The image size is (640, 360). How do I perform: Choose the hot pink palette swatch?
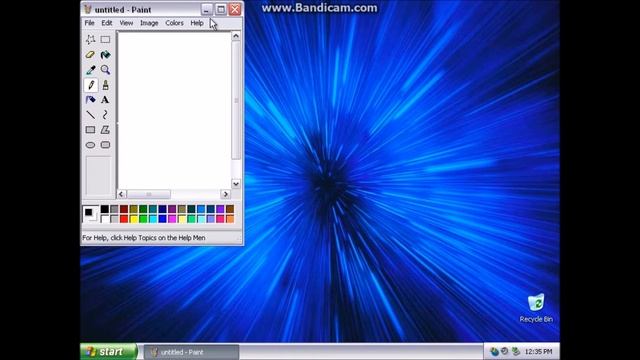tap(220, 219)
